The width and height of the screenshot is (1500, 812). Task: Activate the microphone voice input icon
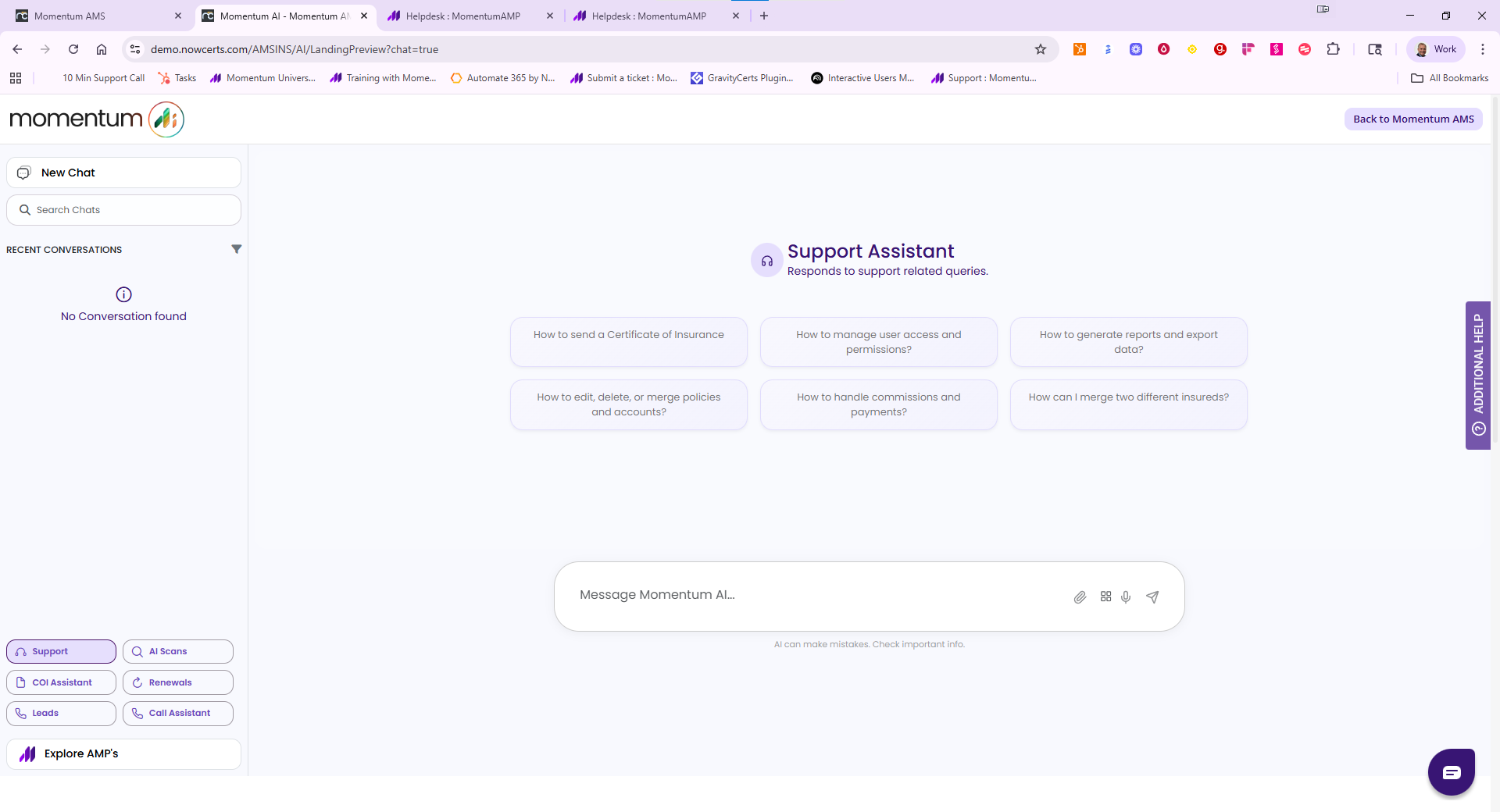click(1126, 597)
